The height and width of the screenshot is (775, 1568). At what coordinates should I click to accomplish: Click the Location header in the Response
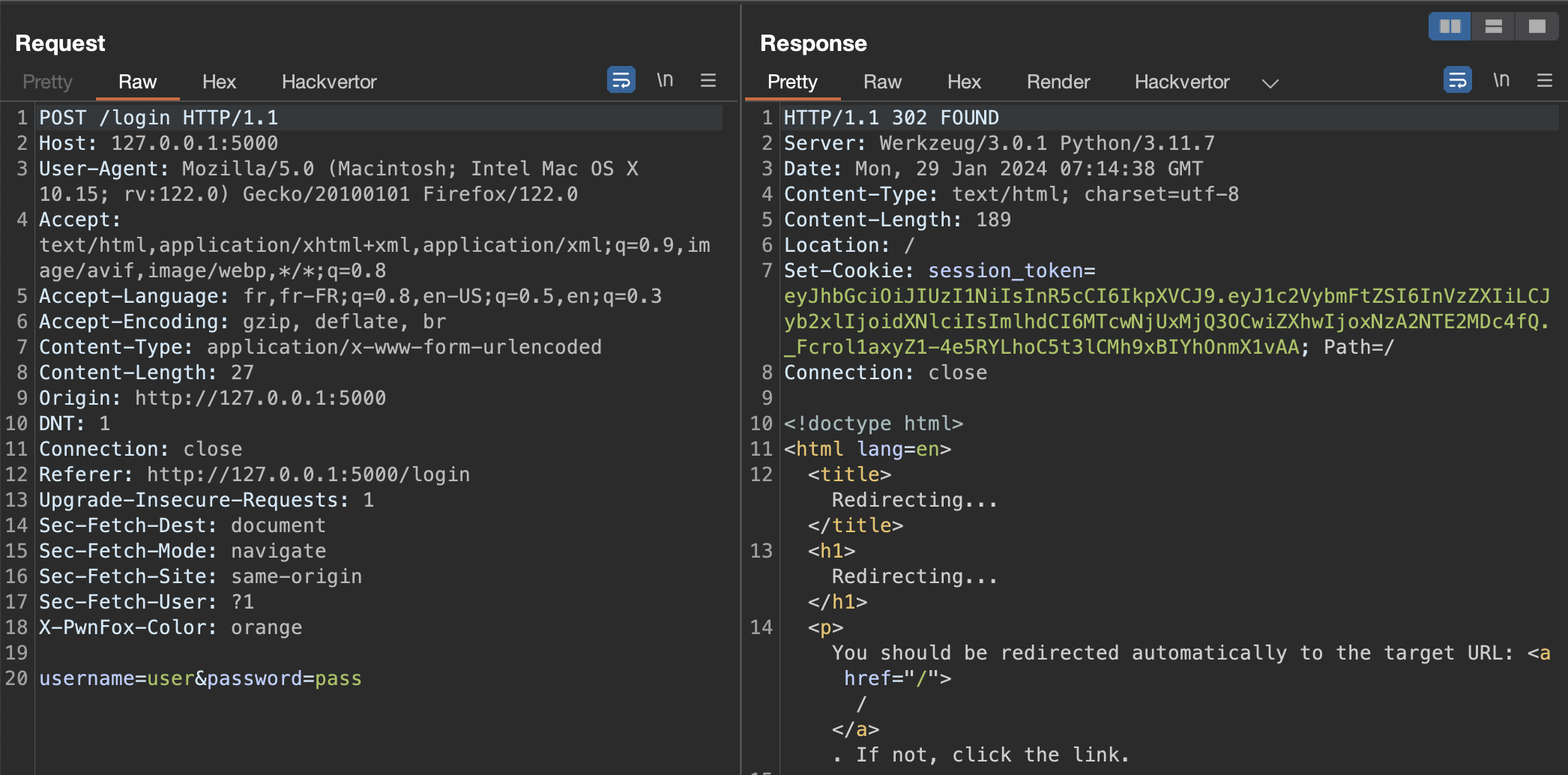tap(834, 244)
